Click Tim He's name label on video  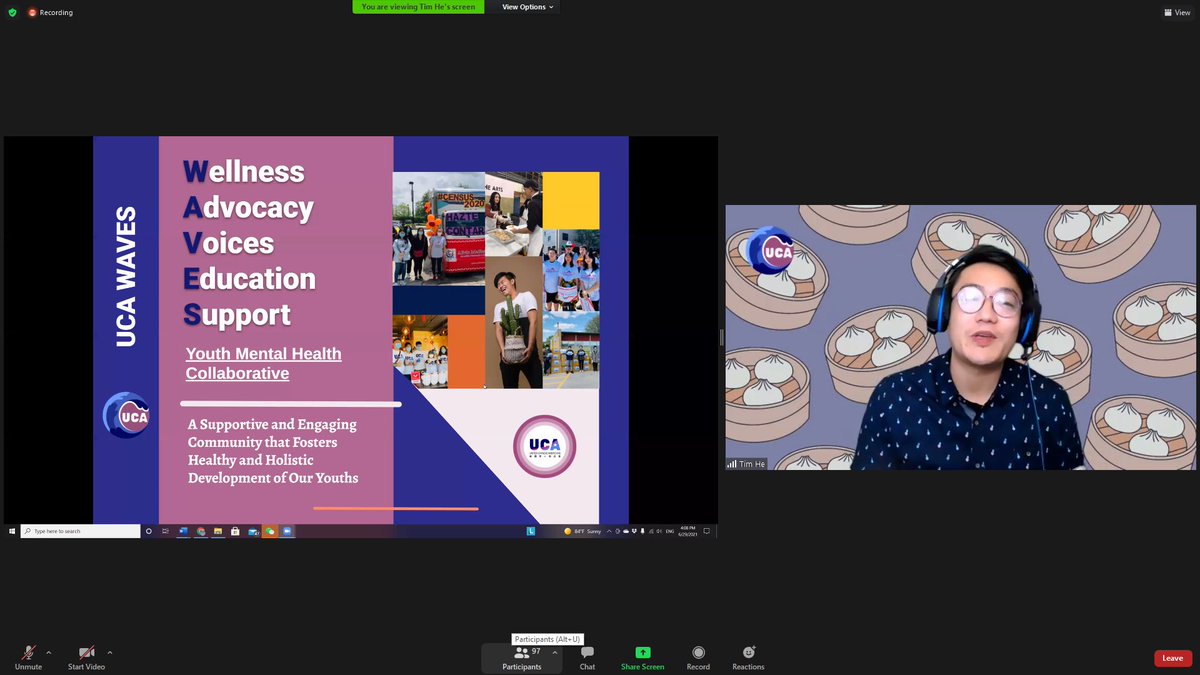point(747,464)
